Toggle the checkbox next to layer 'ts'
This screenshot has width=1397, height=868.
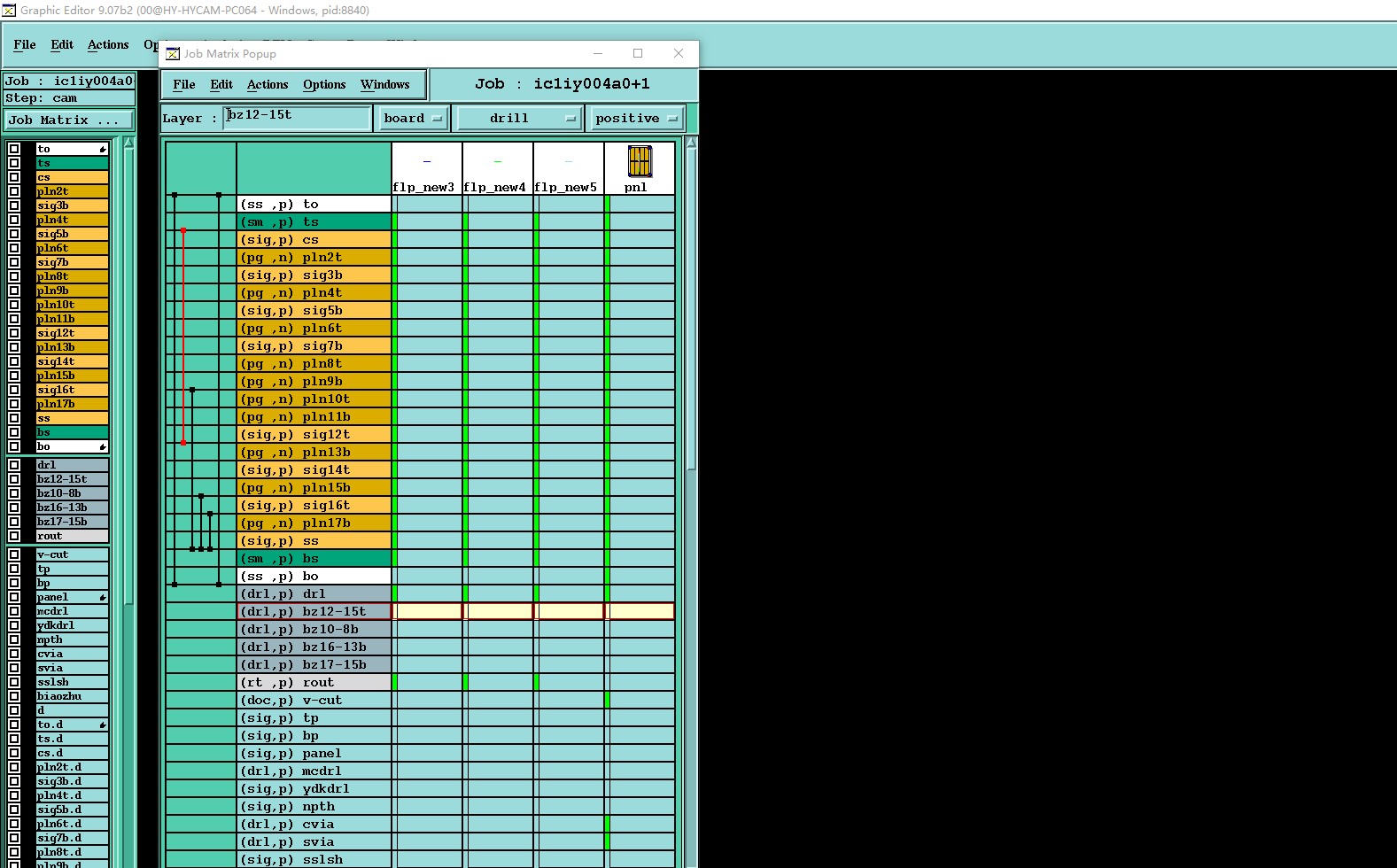(x=14, y=163)
